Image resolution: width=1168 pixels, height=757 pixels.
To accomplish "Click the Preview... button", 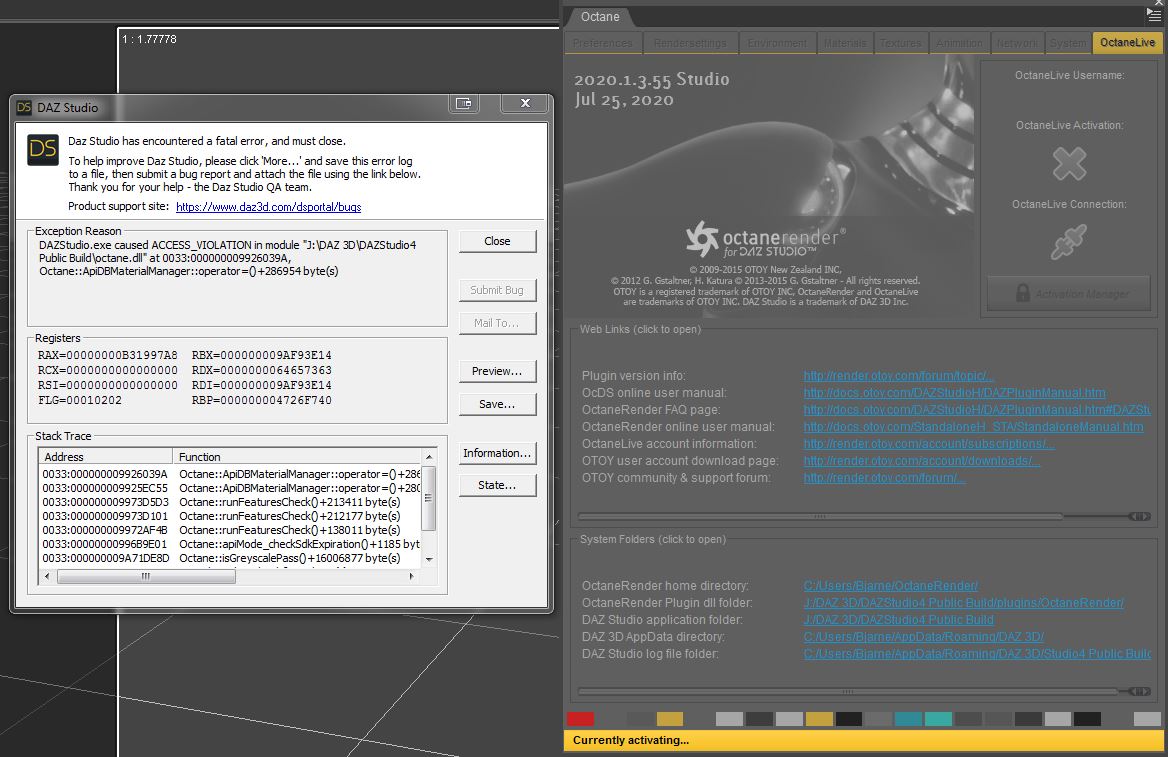I will [498, 371].
